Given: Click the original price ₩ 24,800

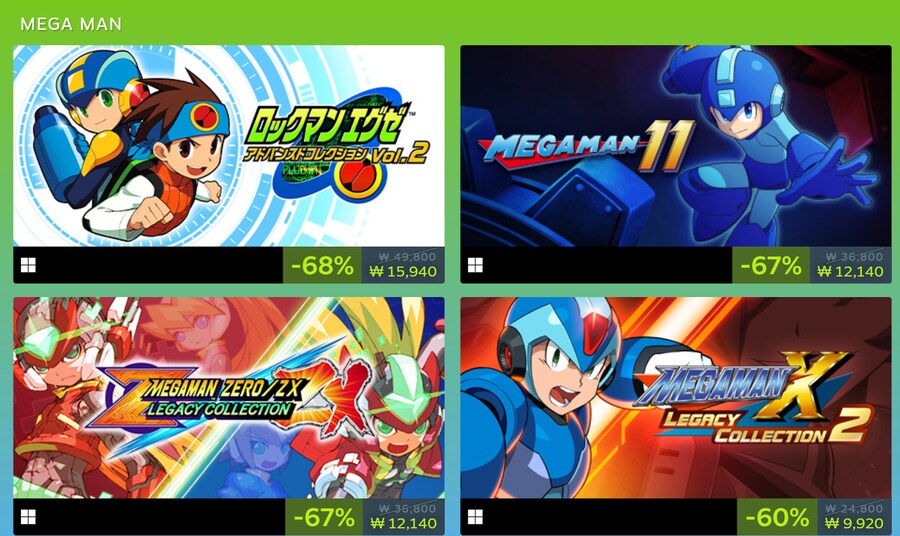Looking at the screenshot, I should point(854,508).
